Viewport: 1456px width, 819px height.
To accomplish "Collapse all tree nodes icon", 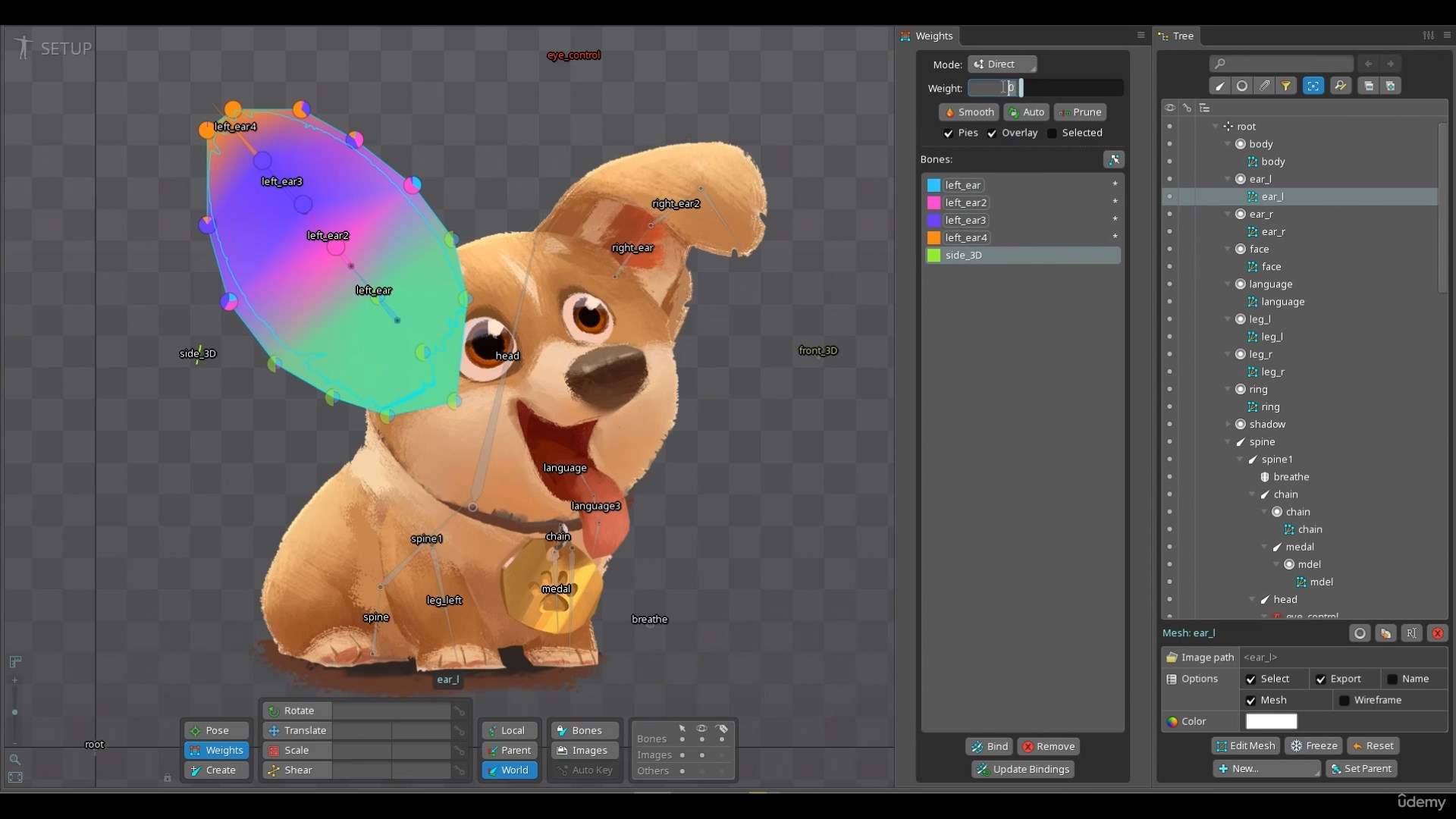I will point(1368,86).
